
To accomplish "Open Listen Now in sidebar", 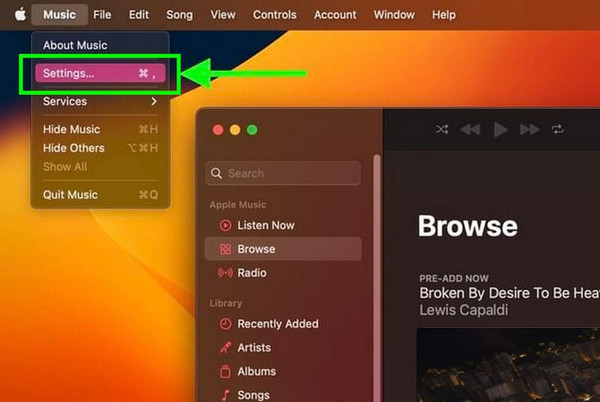I will click(265, 225).
